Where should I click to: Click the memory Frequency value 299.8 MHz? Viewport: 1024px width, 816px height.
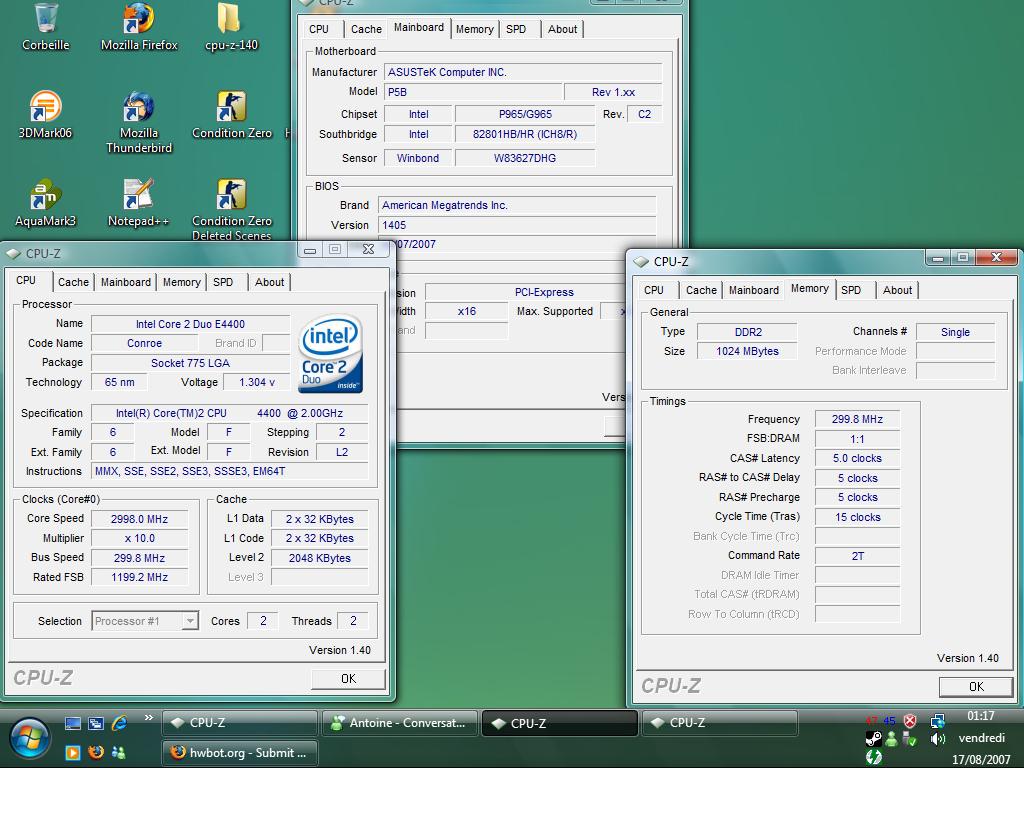click(x=857, y=419)
